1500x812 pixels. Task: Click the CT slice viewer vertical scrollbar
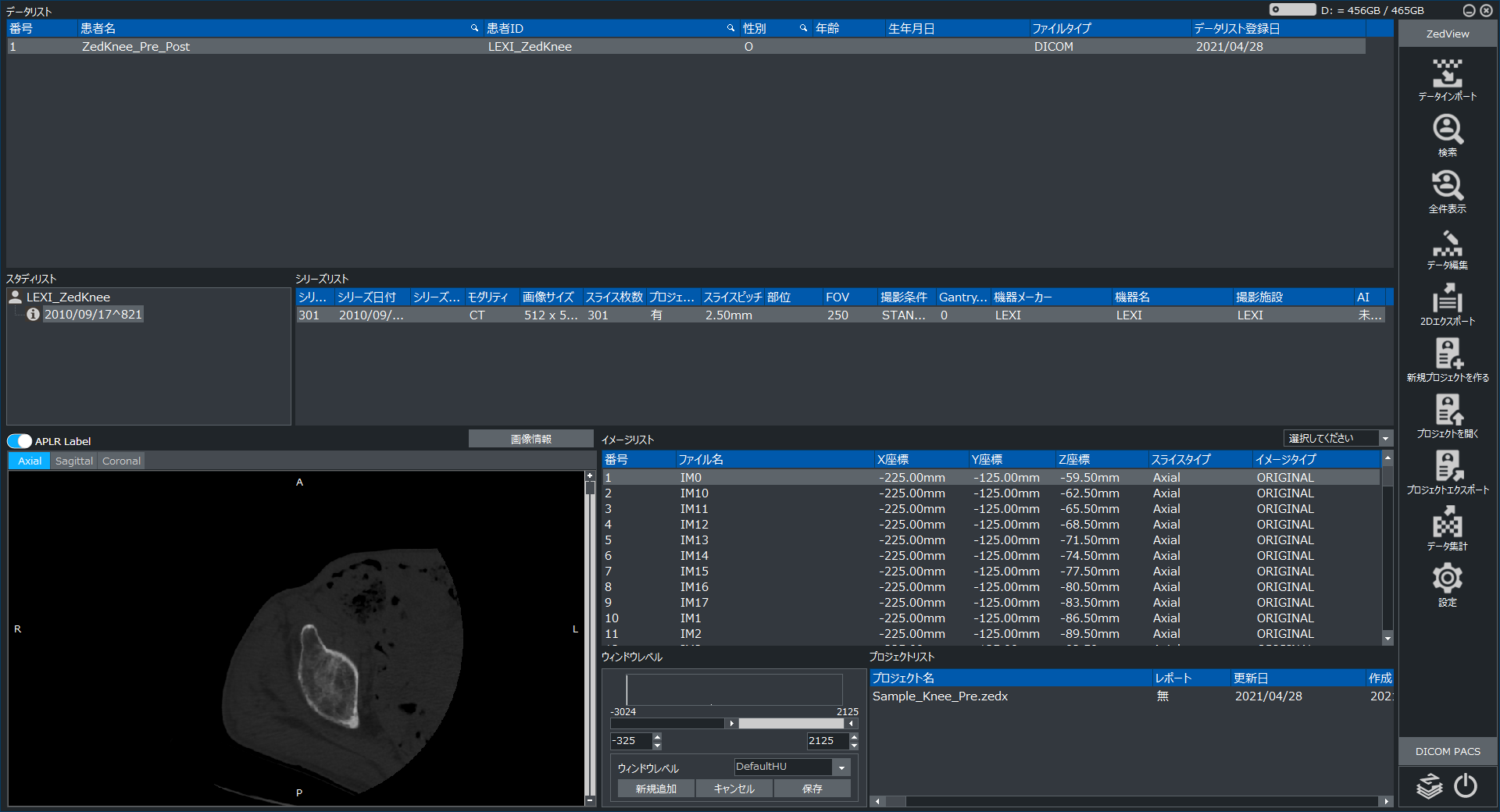pos(590,639)
